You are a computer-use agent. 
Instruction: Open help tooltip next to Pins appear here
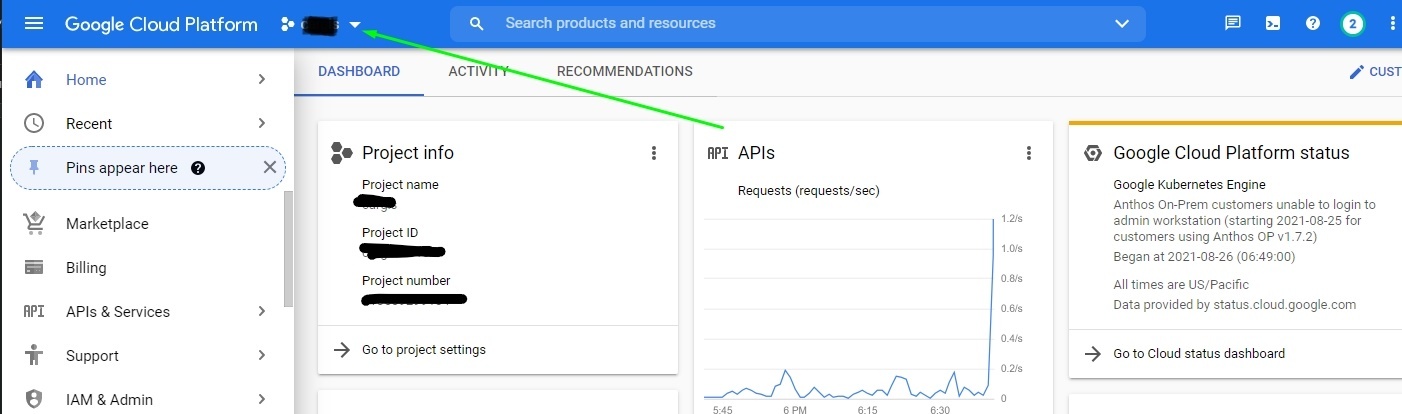198,168
